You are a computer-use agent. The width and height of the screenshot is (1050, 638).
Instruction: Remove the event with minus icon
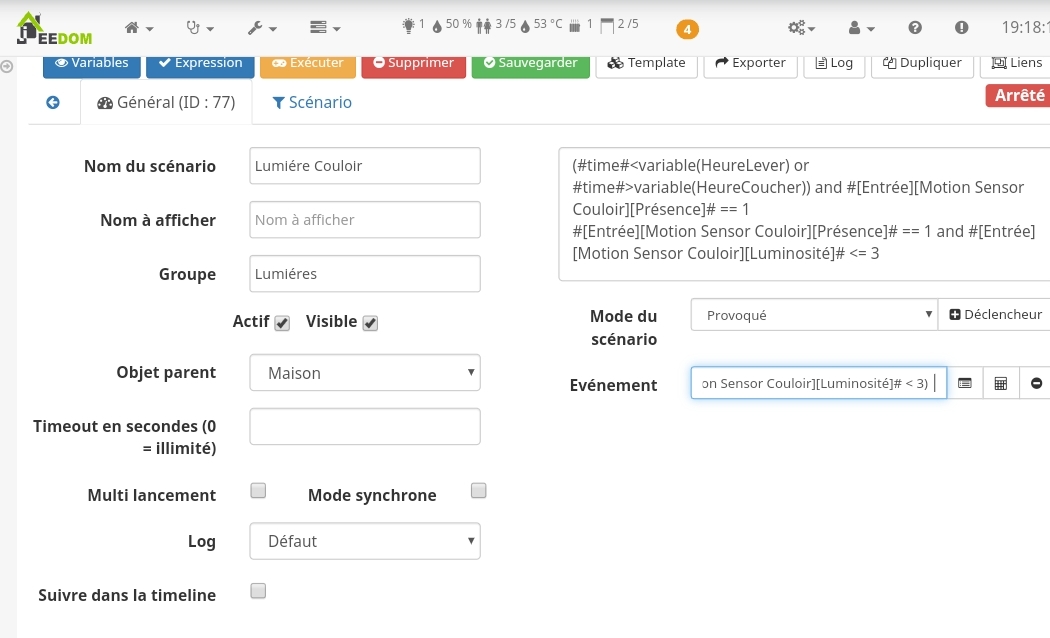[1036, 383]
